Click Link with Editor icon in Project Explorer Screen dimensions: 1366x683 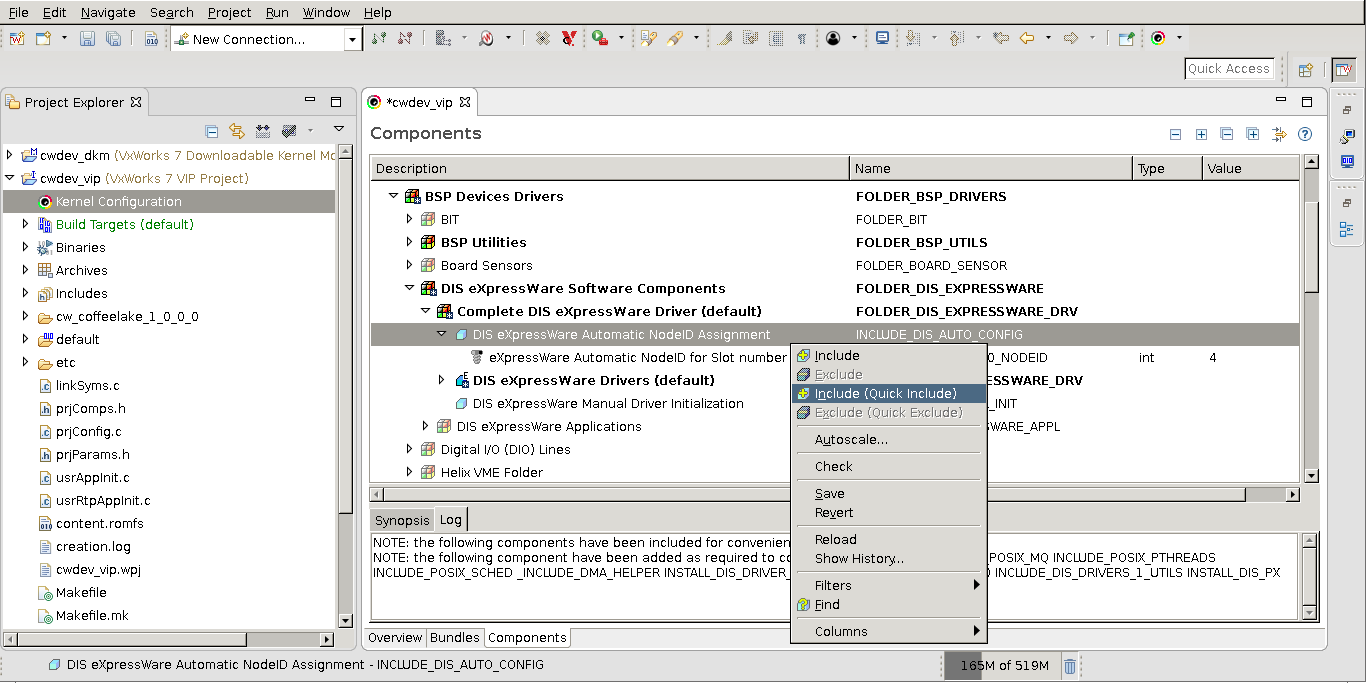pos(237,131)
